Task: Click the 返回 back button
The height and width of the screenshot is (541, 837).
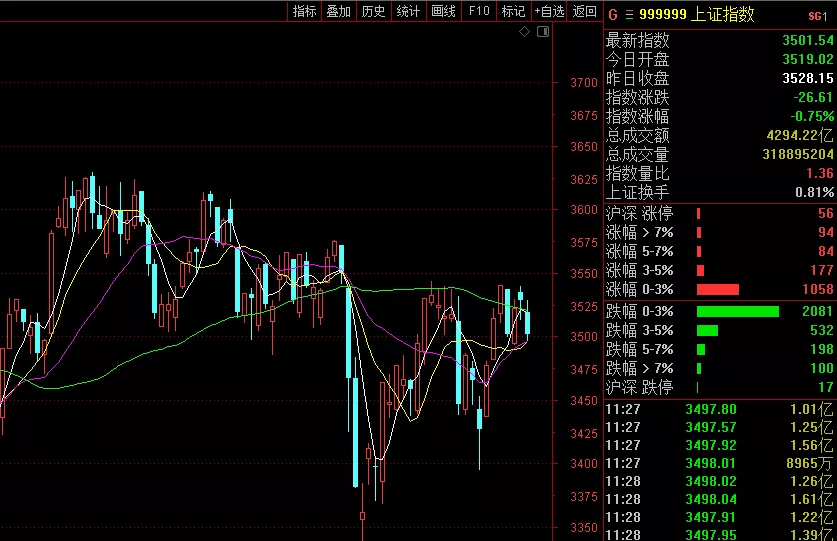Action: click(585, 11)
